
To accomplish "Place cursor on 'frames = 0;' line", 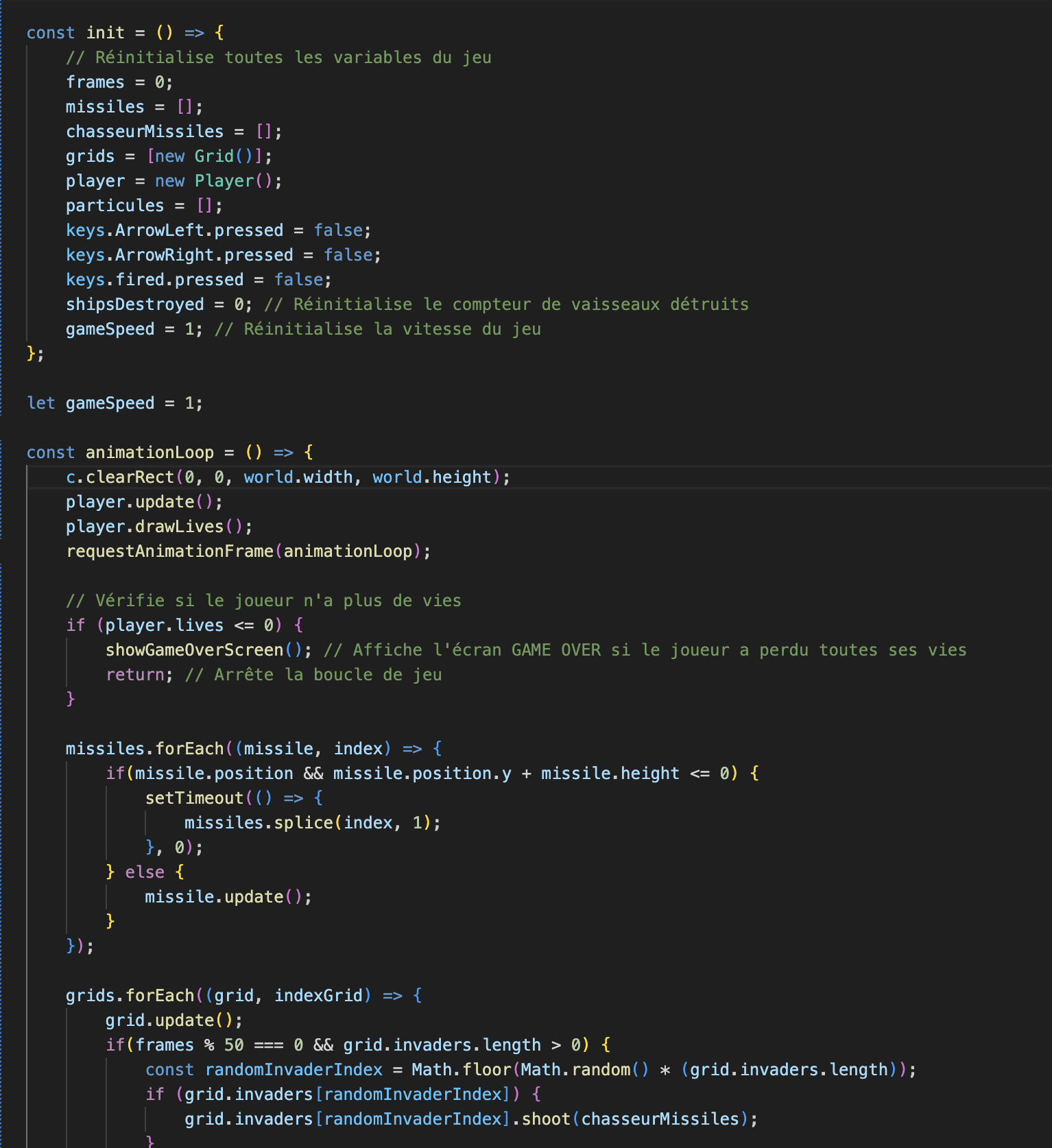I will coord(119,82).
